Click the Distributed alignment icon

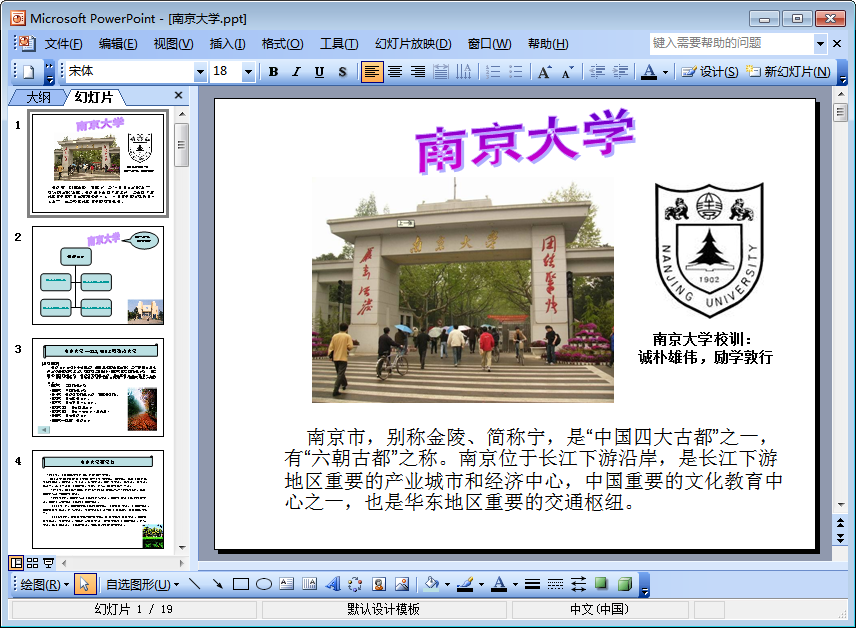(441, 72)
